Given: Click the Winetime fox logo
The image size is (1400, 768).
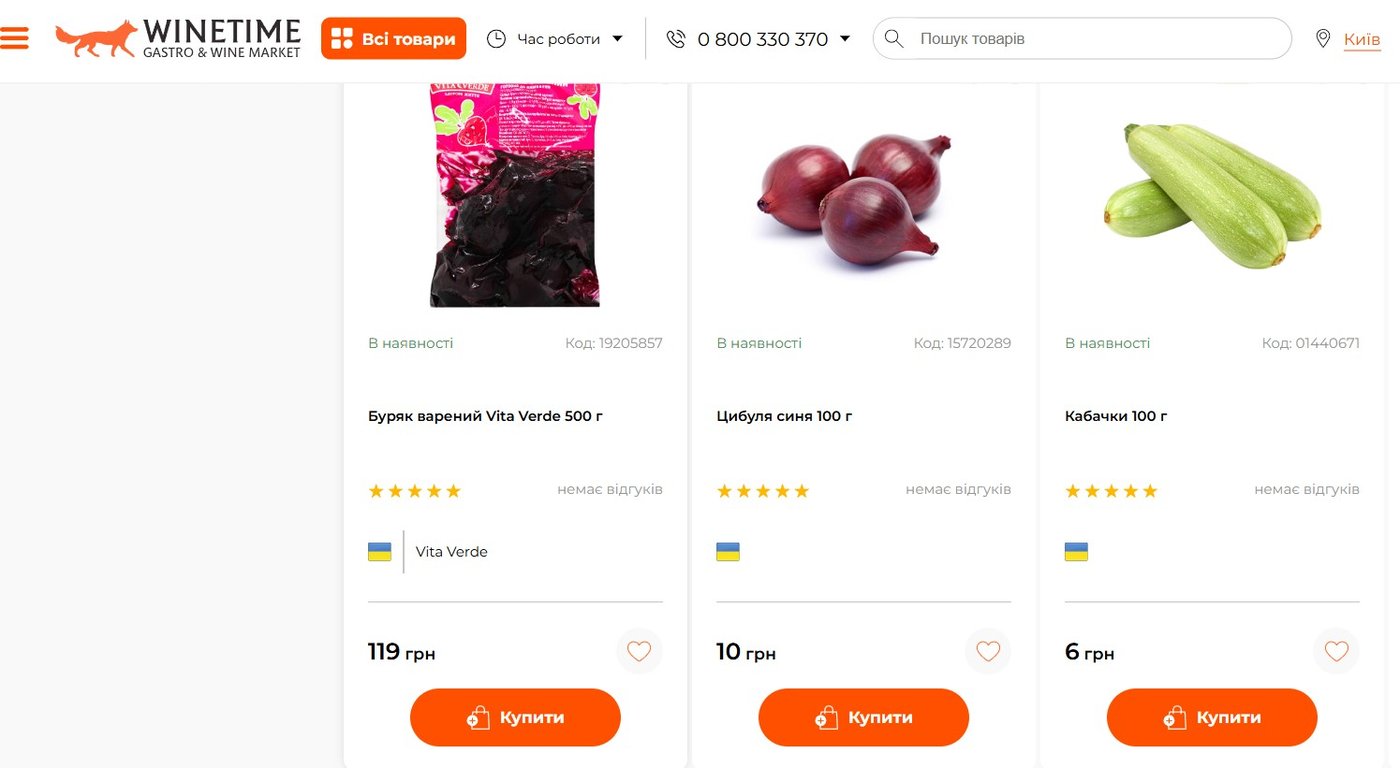Looking at the screenshot, I should tap(97, 38).
